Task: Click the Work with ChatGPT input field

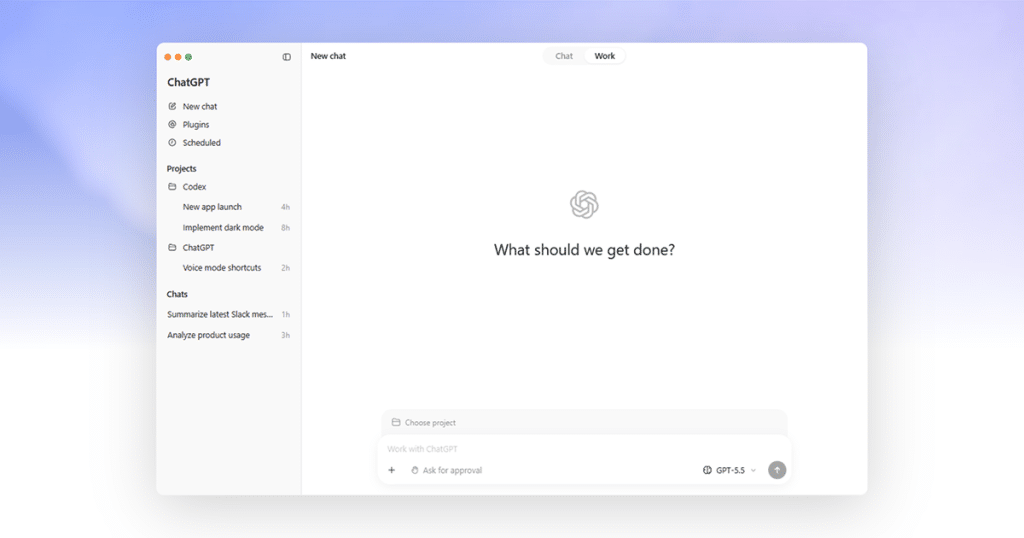Action: 584,449
